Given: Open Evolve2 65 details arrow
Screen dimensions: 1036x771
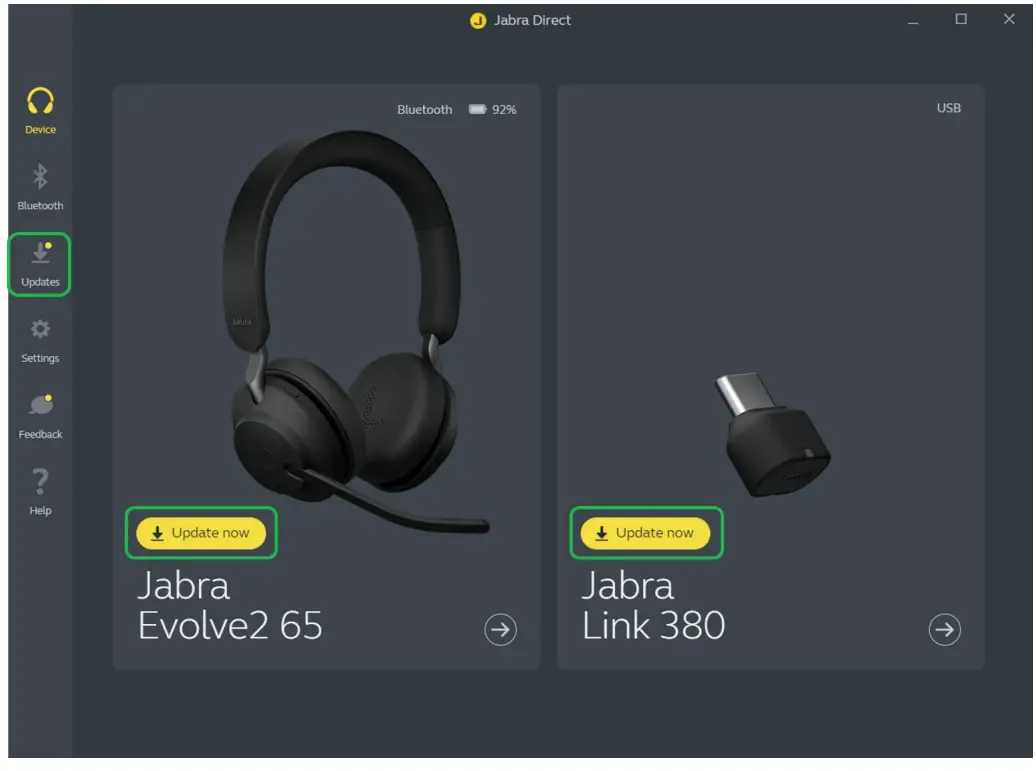Looking at the screenshot, I should [x=500, y=630].
